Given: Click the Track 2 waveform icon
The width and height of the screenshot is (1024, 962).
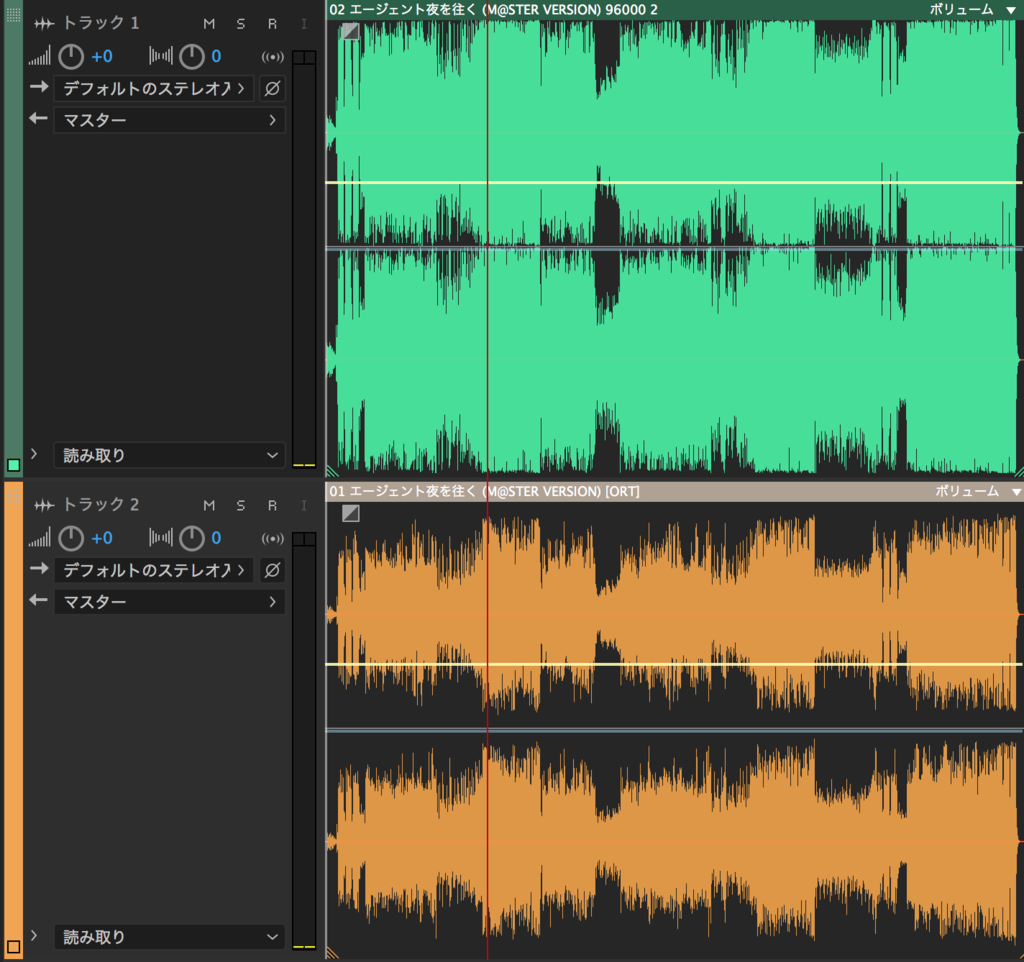Looking at the screenshot, I should point(44,505).
